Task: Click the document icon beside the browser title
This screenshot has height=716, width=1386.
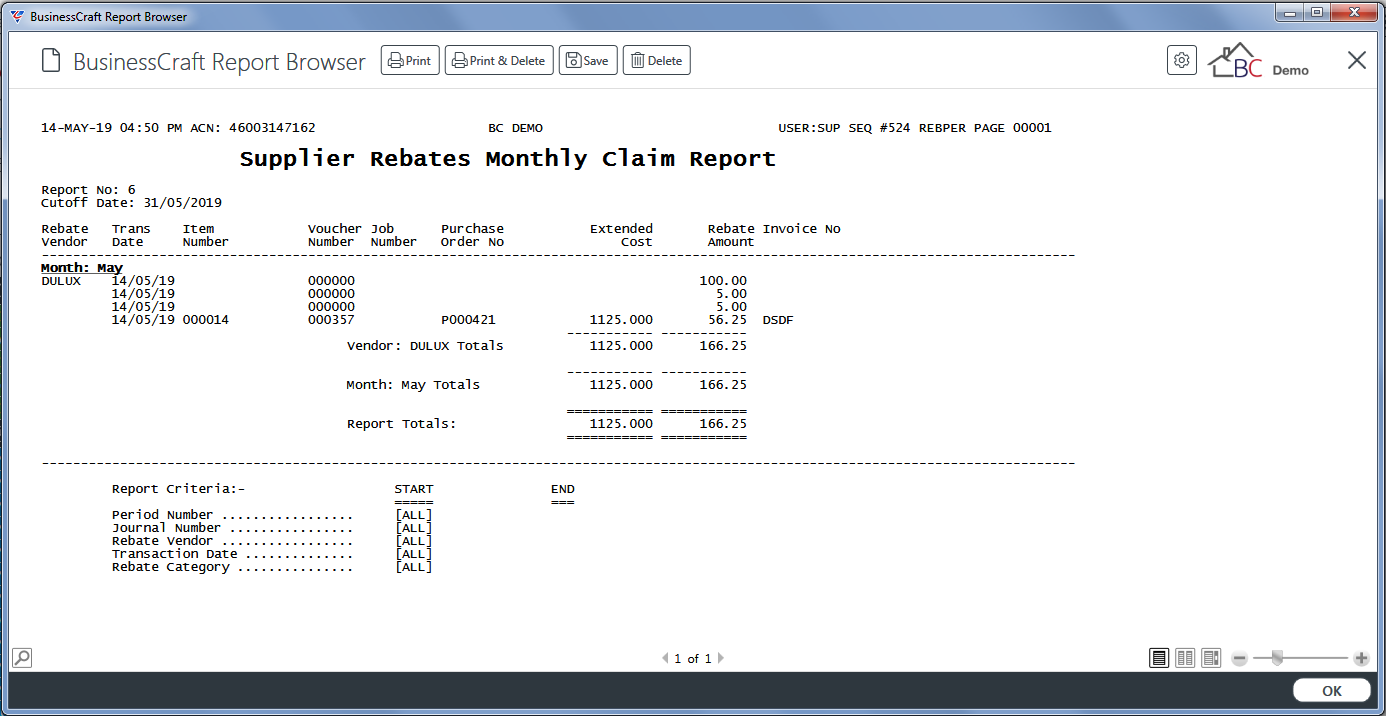Action: (x=51, y=61)
